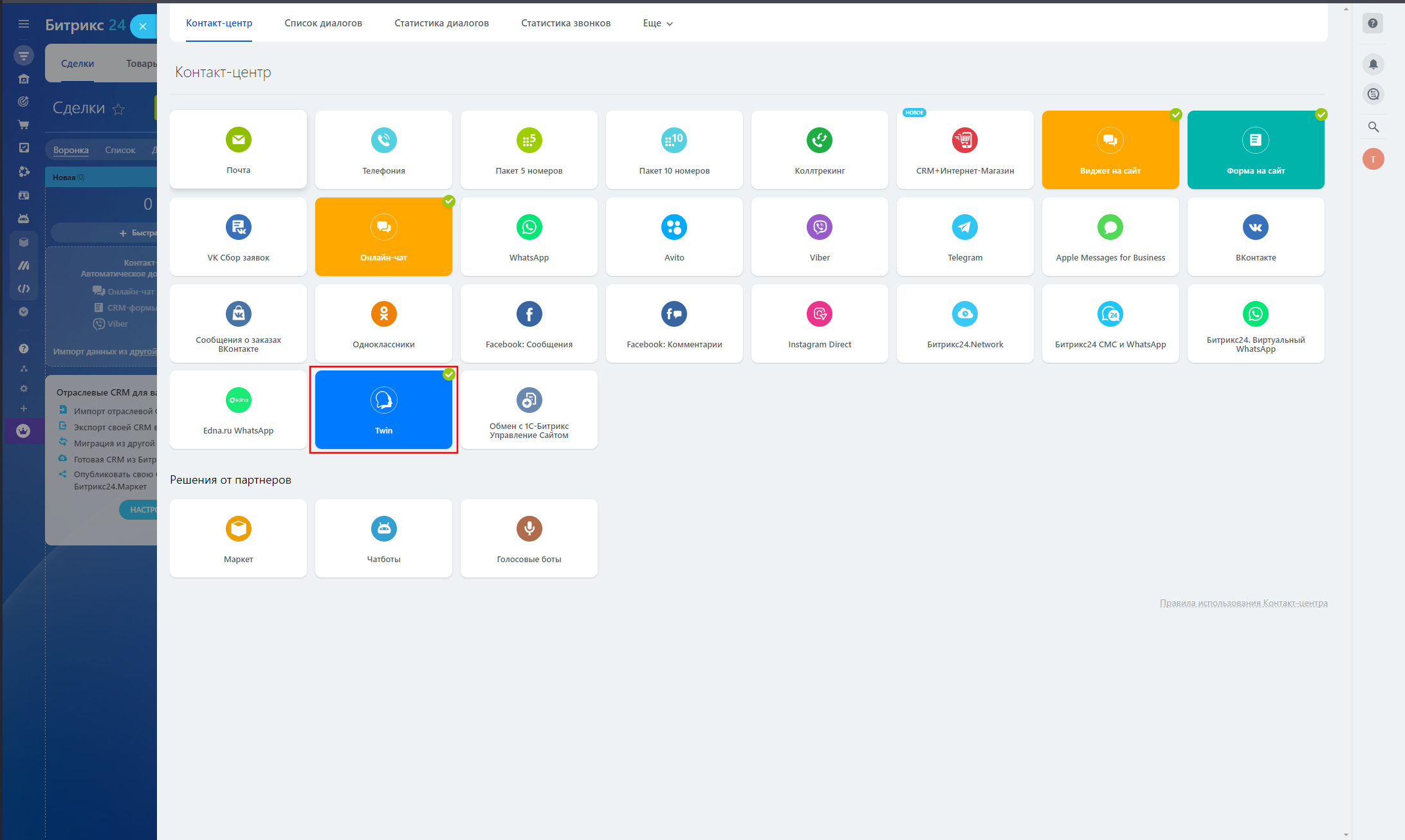The width and height of the screenshot is (1405, 840).
Task: Open the Чатботы partner tile
Action: coord(383,538)
